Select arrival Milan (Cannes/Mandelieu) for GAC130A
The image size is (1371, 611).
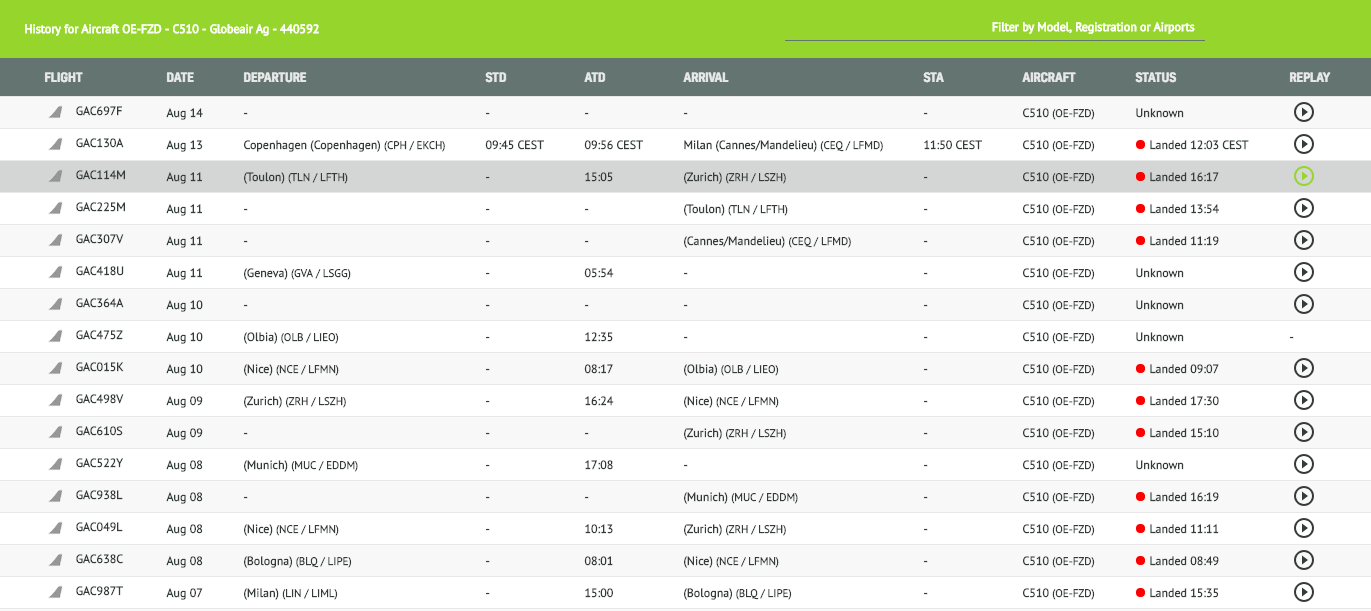783,145
